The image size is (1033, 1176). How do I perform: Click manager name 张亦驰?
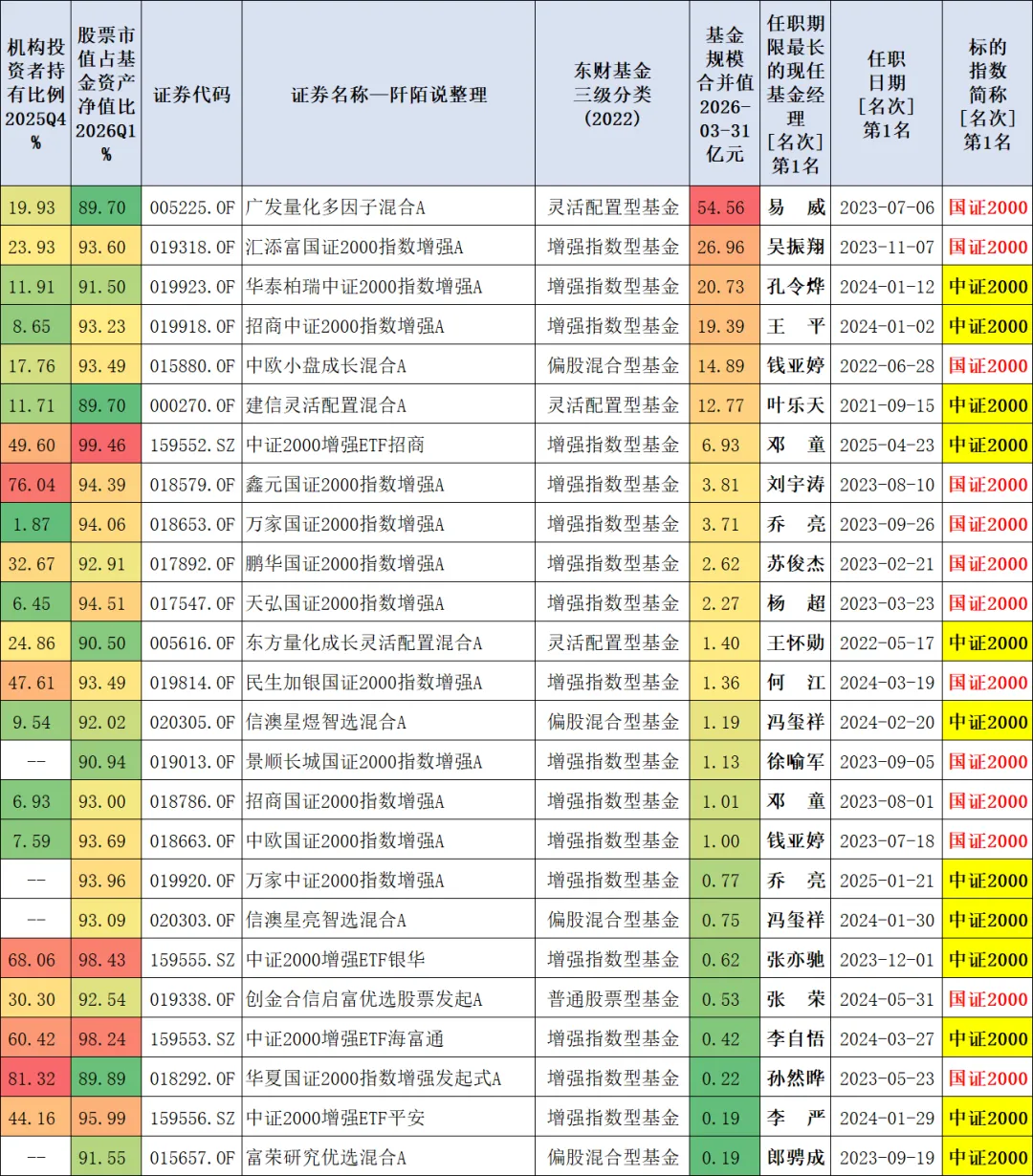796,961
